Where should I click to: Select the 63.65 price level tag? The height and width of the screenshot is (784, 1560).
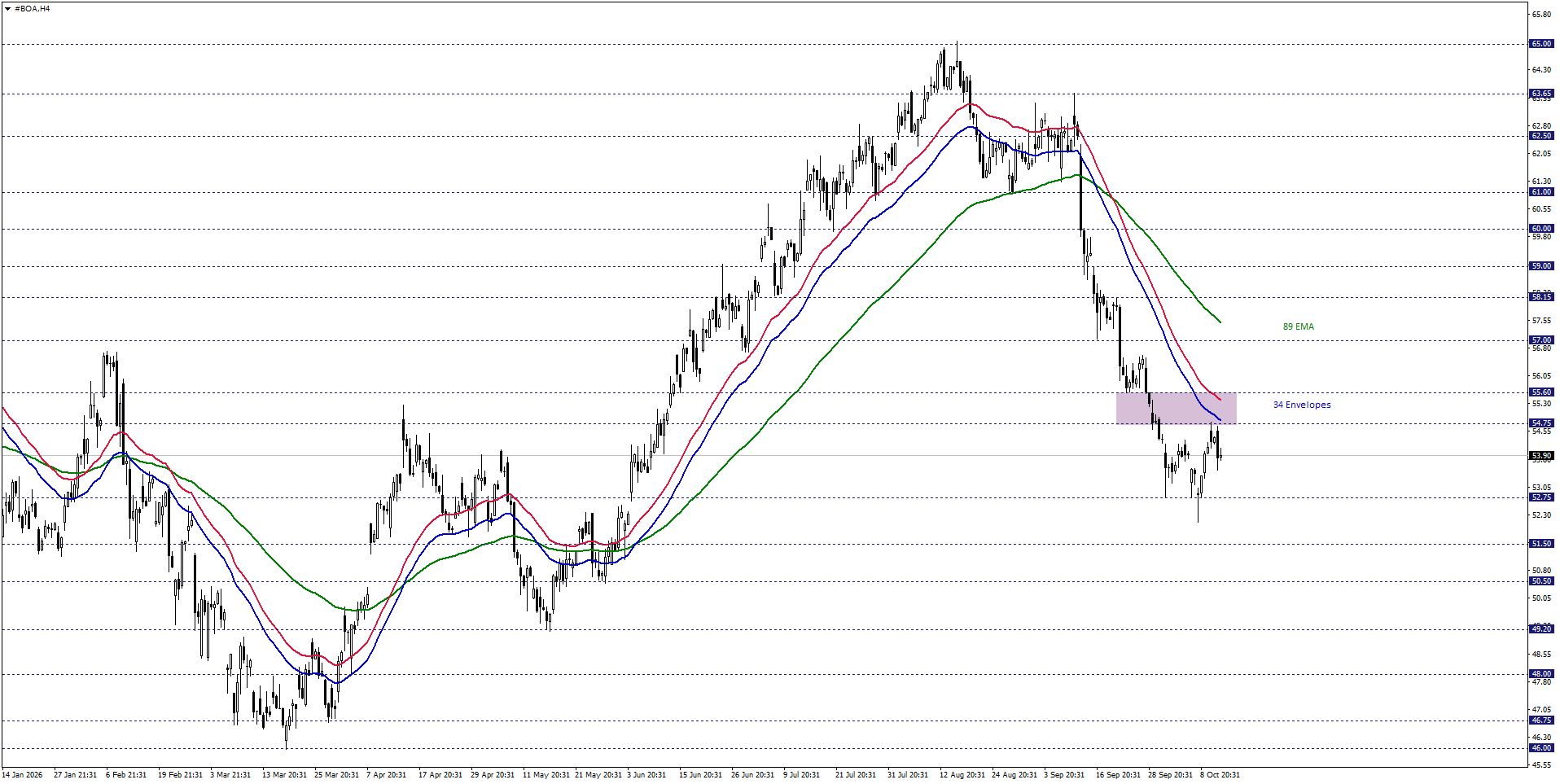(1541, 94)
